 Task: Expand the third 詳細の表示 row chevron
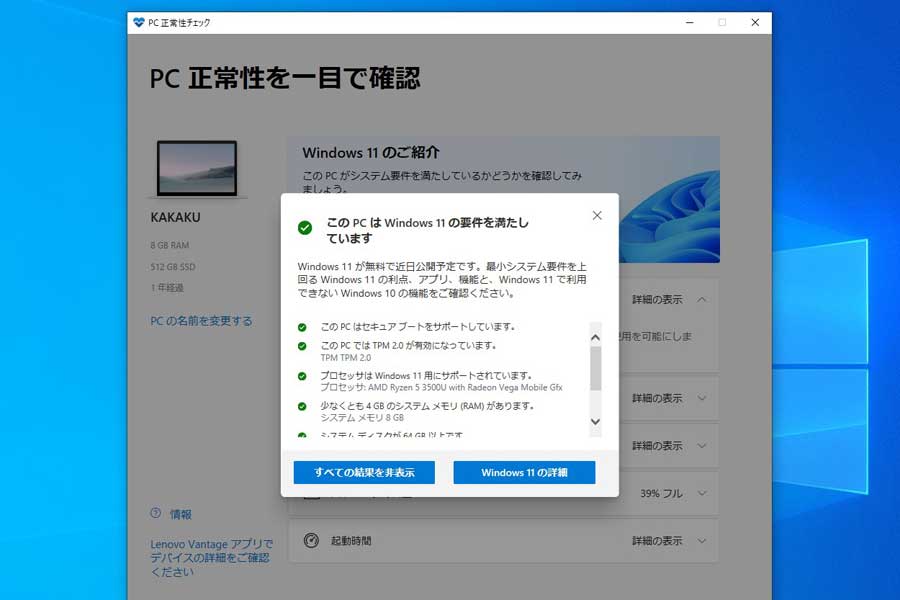701,446
